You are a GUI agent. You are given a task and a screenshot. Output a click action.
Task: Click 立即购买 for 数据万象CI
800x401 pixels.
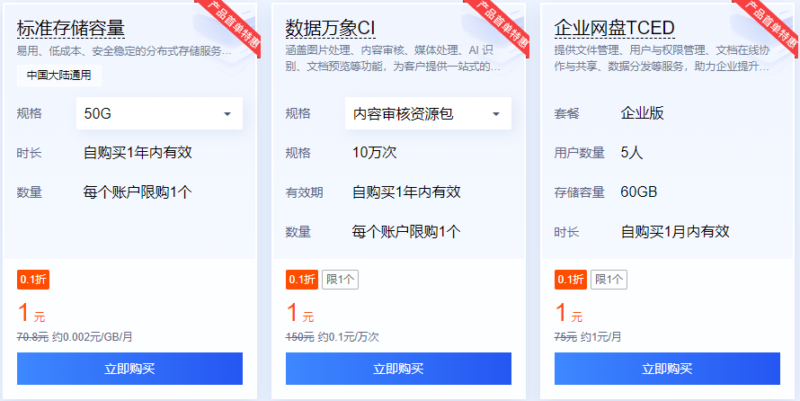(398, 368)
